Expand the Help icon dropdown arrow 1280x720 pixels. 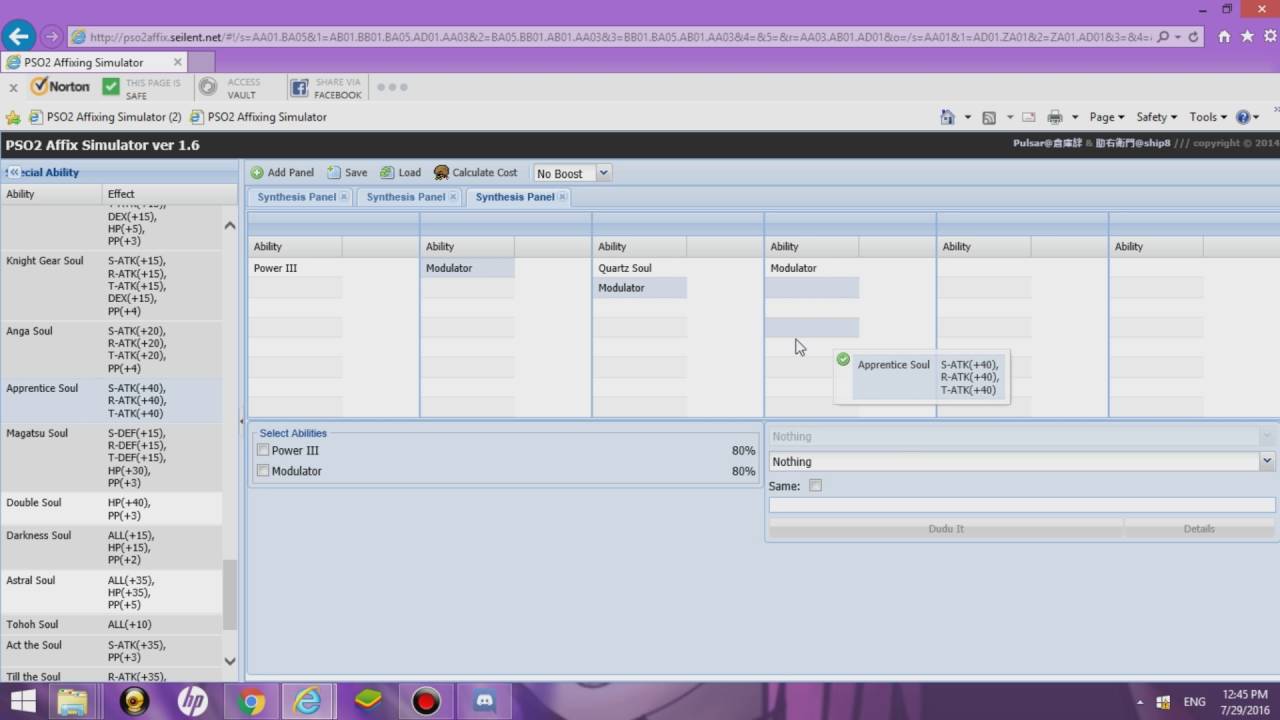1257,117
